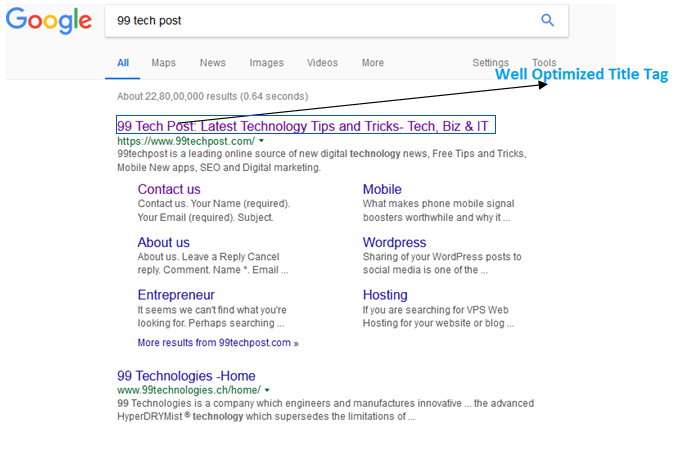The height and width of the screenshot is (462, 686).
Task: Click More results from 99techpost.com
Action: pyautogui.click(x=217, y=343)
